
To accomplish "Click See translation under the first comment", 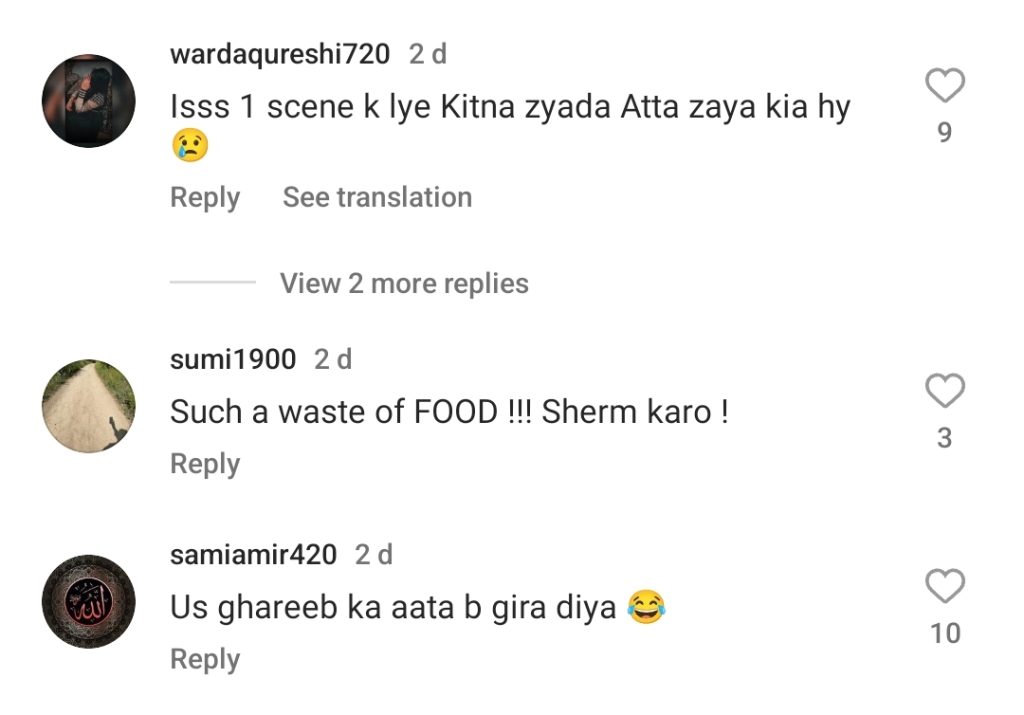I will [x=377, y=198].
